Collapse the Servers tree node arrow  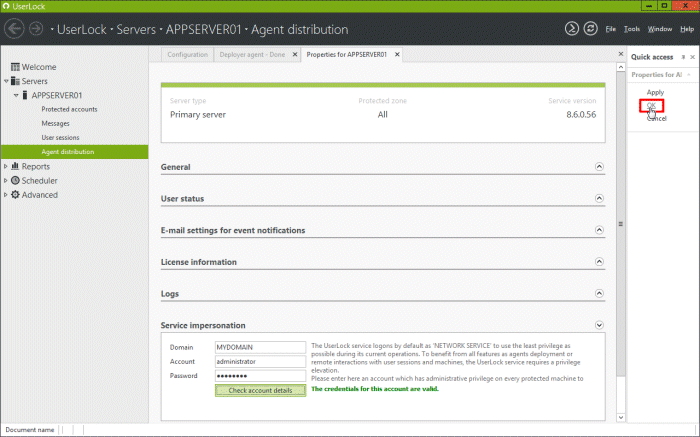[6, 81]
